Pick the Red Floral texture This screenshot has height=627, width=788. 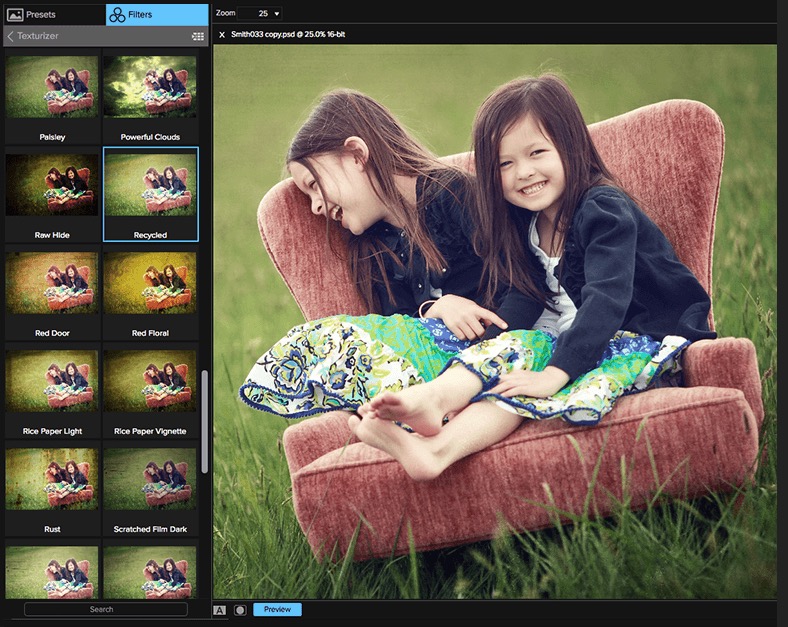click(150, 284)
